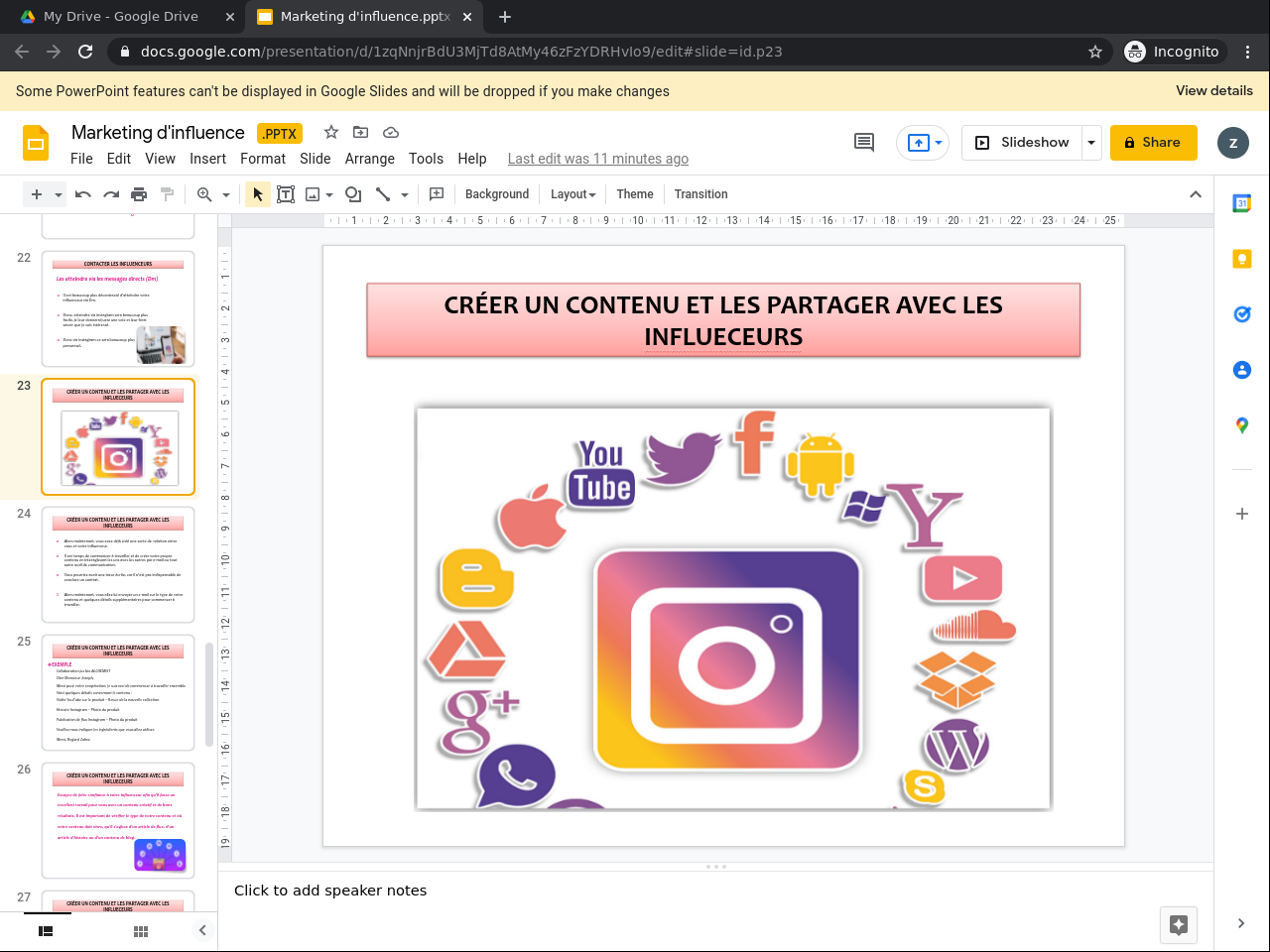The height and width of the screenshot is (952, 1270).
Task: Open the Layout dropdown
Action: [573, 194]
